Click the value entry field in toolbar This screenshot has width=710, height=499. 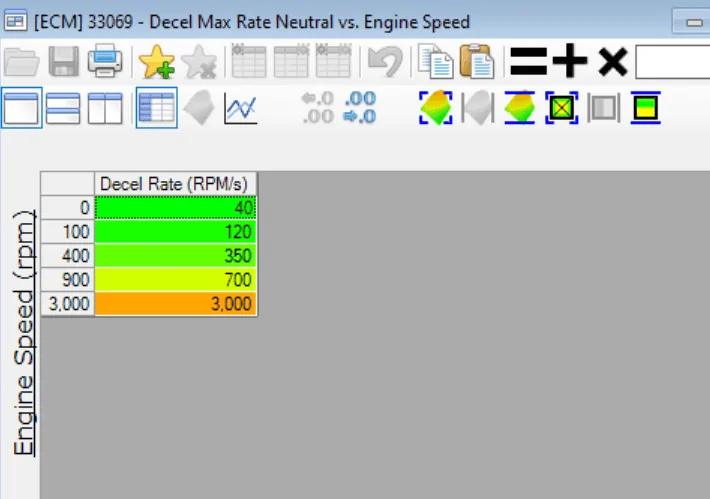coord(672,62)
